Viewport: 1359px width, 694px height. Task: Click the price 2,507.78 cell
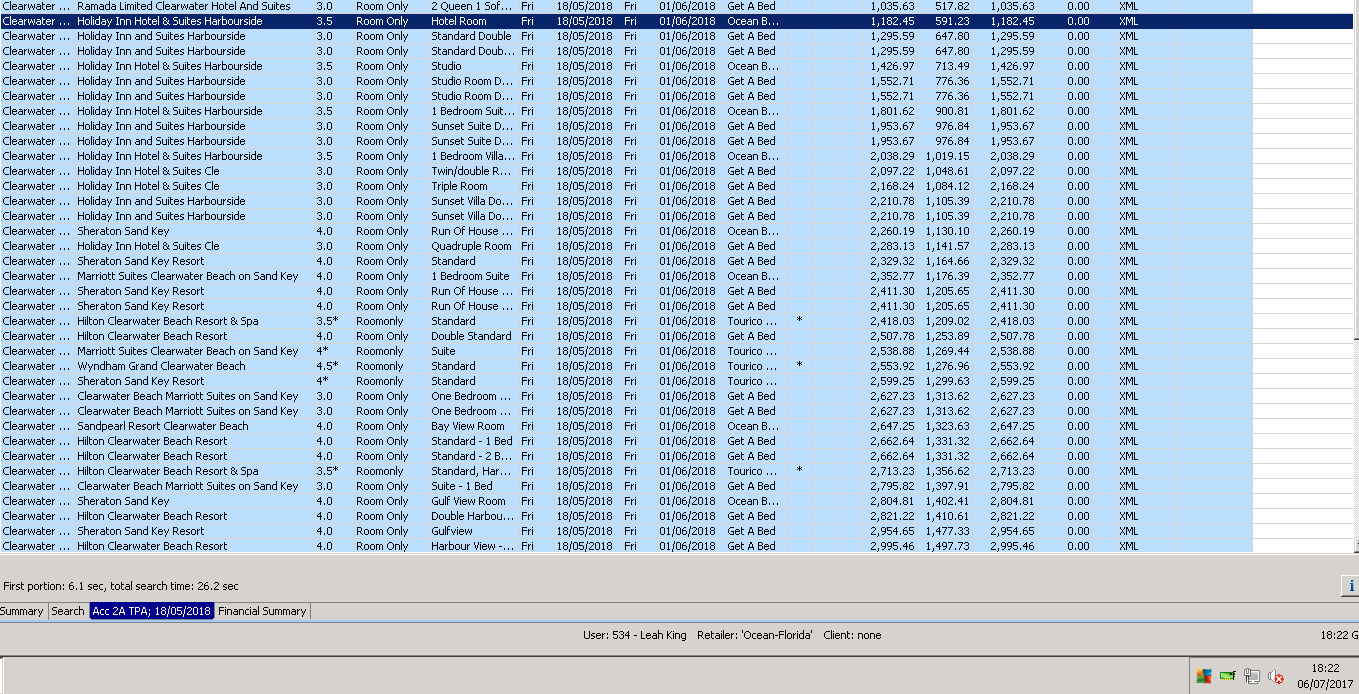tap(892, 336)
